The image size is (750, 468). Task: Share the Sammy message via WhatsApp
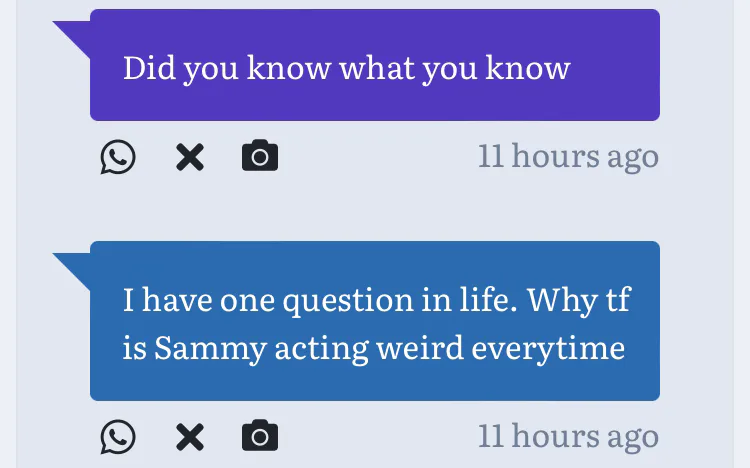118,436
